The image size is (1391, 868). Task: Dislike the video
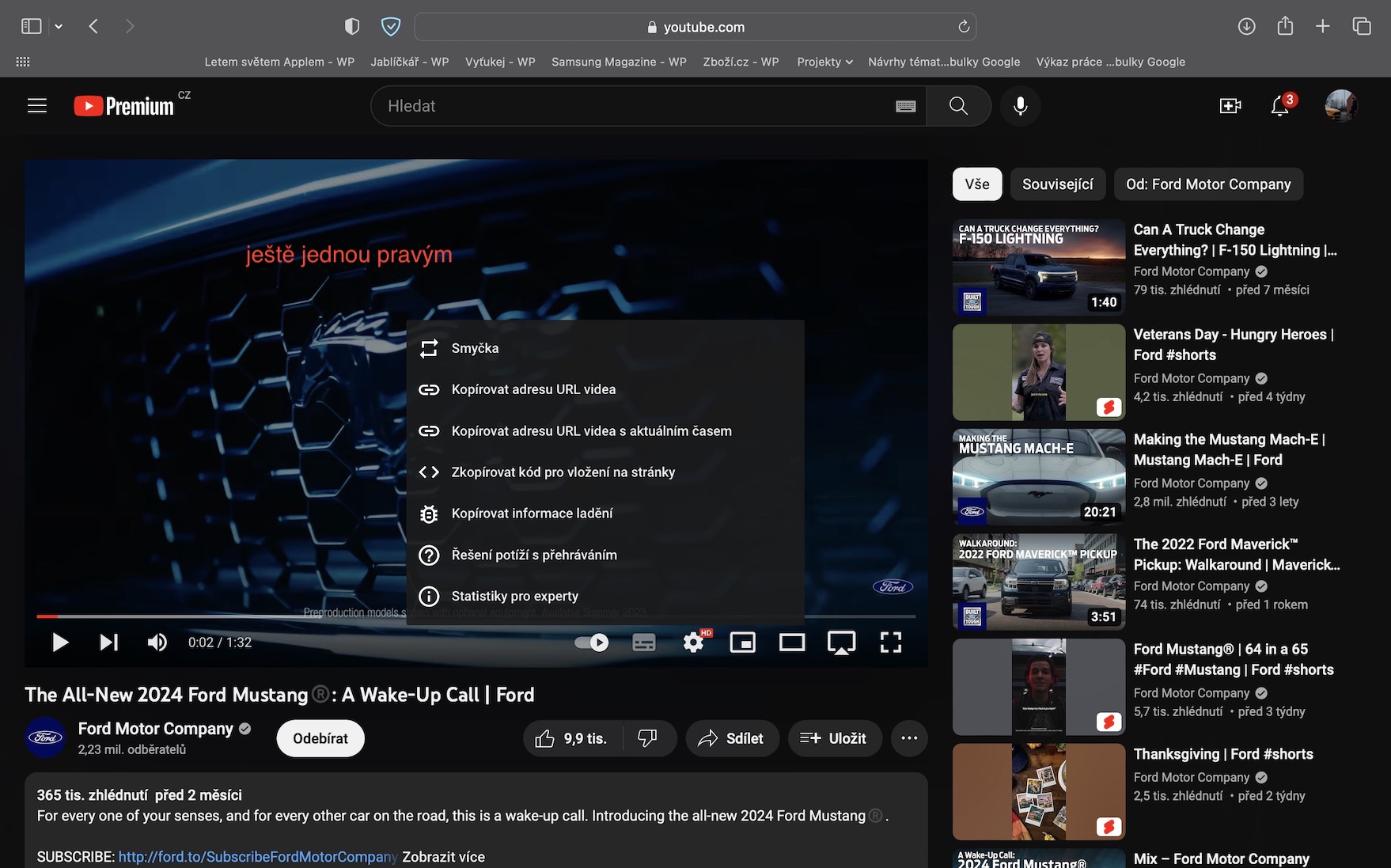pos(648,738)
